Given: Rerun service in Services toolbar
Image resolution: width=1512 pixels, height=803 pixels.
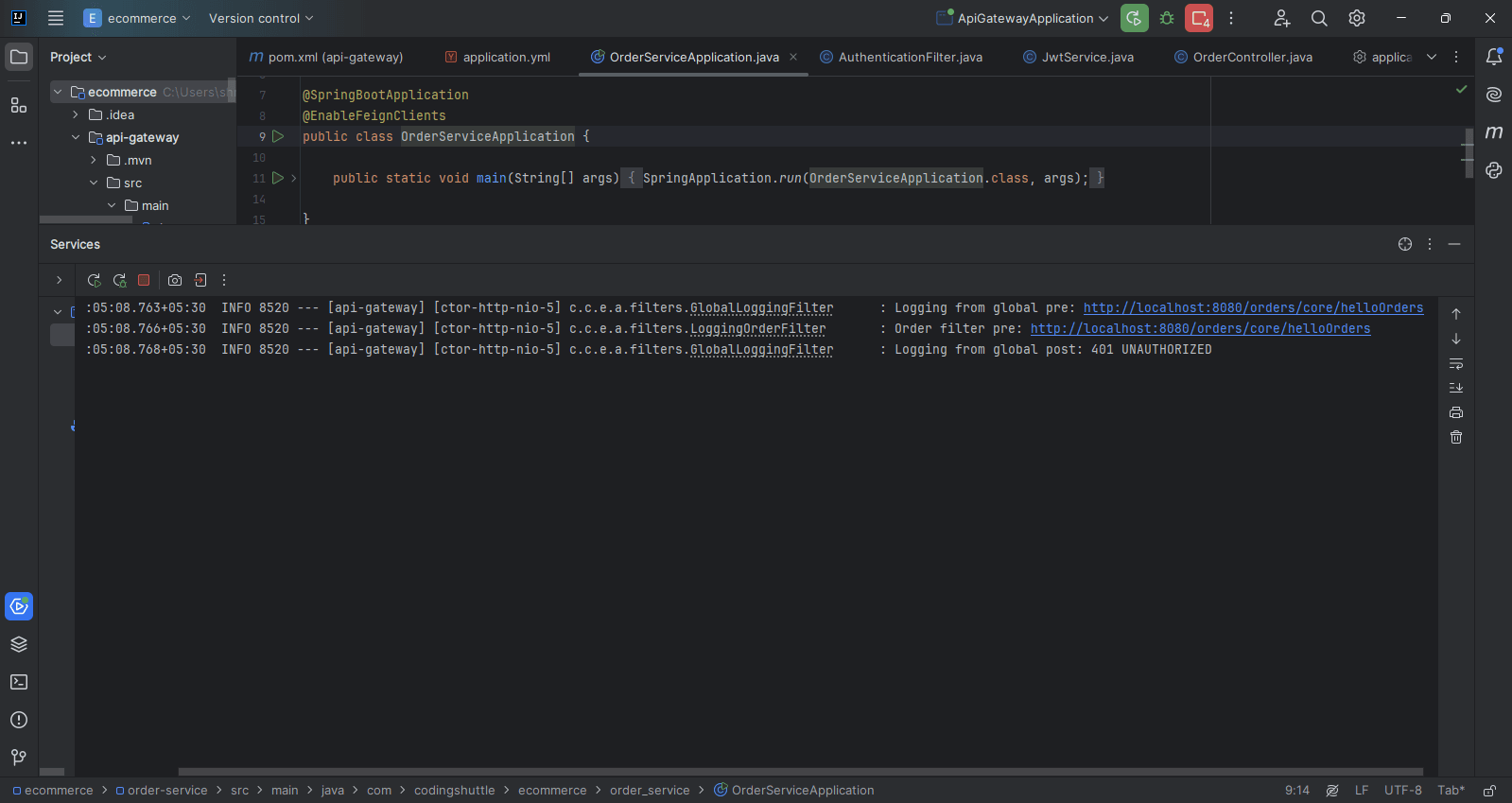Looking at the screenshot, I should pyautogui.click(x=94, y=280).
